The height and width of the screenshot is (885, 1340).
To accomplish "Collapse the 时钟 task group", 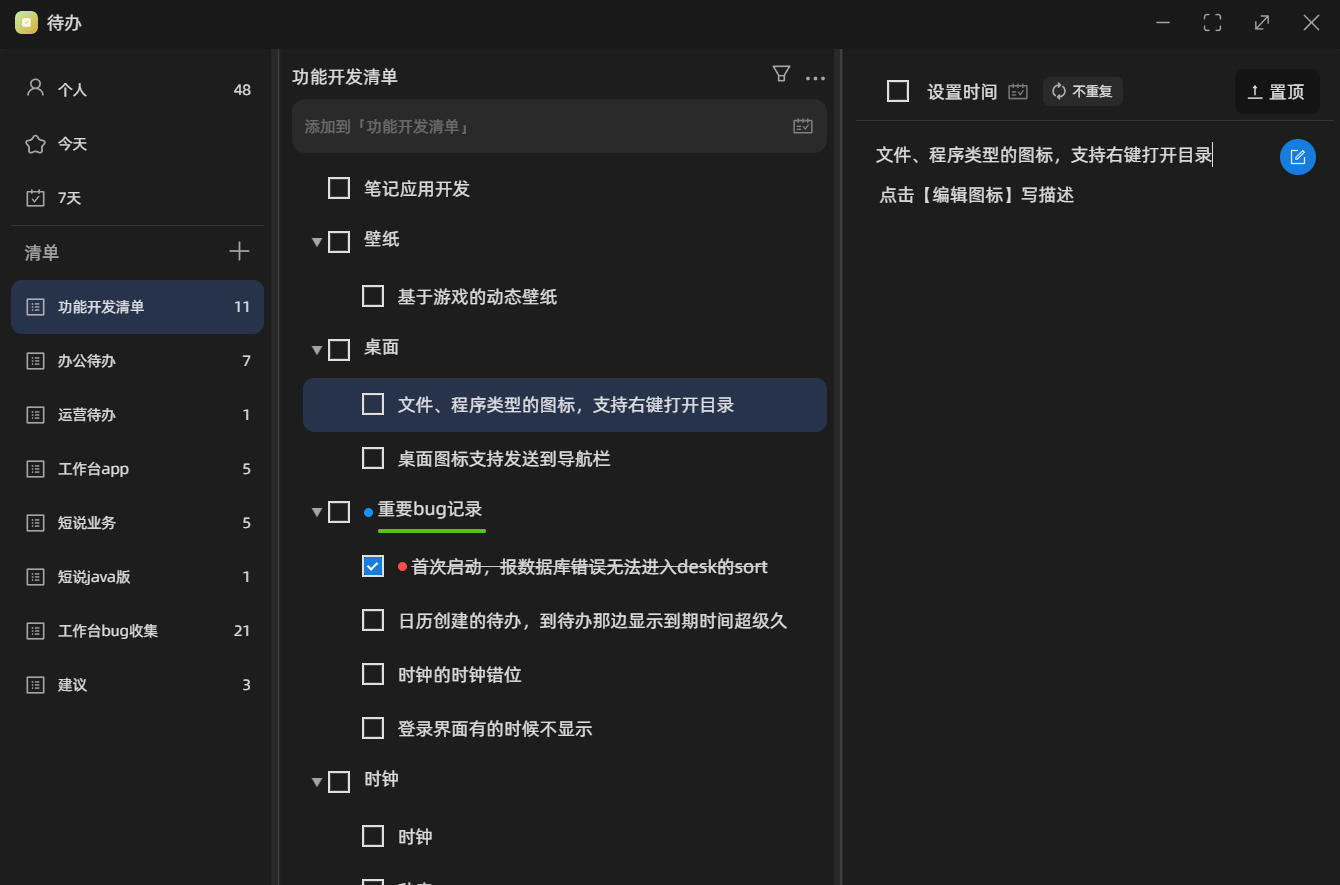I will pos(316,781).
